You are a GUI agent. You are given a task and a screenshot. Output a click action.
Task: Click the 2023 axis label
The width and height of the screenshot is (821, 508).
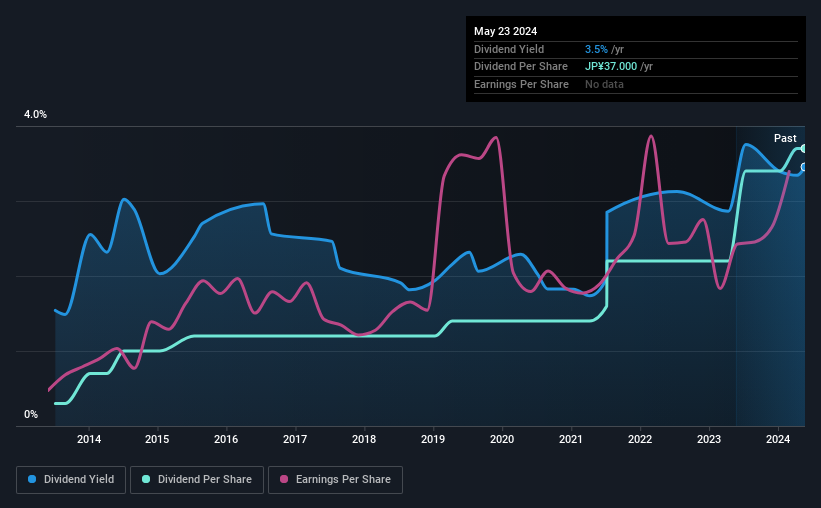tap(709, 439)
